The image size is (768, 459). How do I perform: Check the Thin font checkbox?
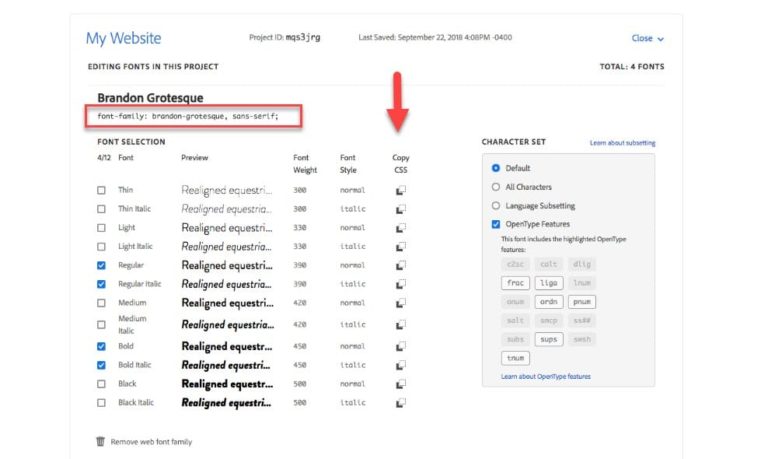pyautogui.click(x=101, y=190)
